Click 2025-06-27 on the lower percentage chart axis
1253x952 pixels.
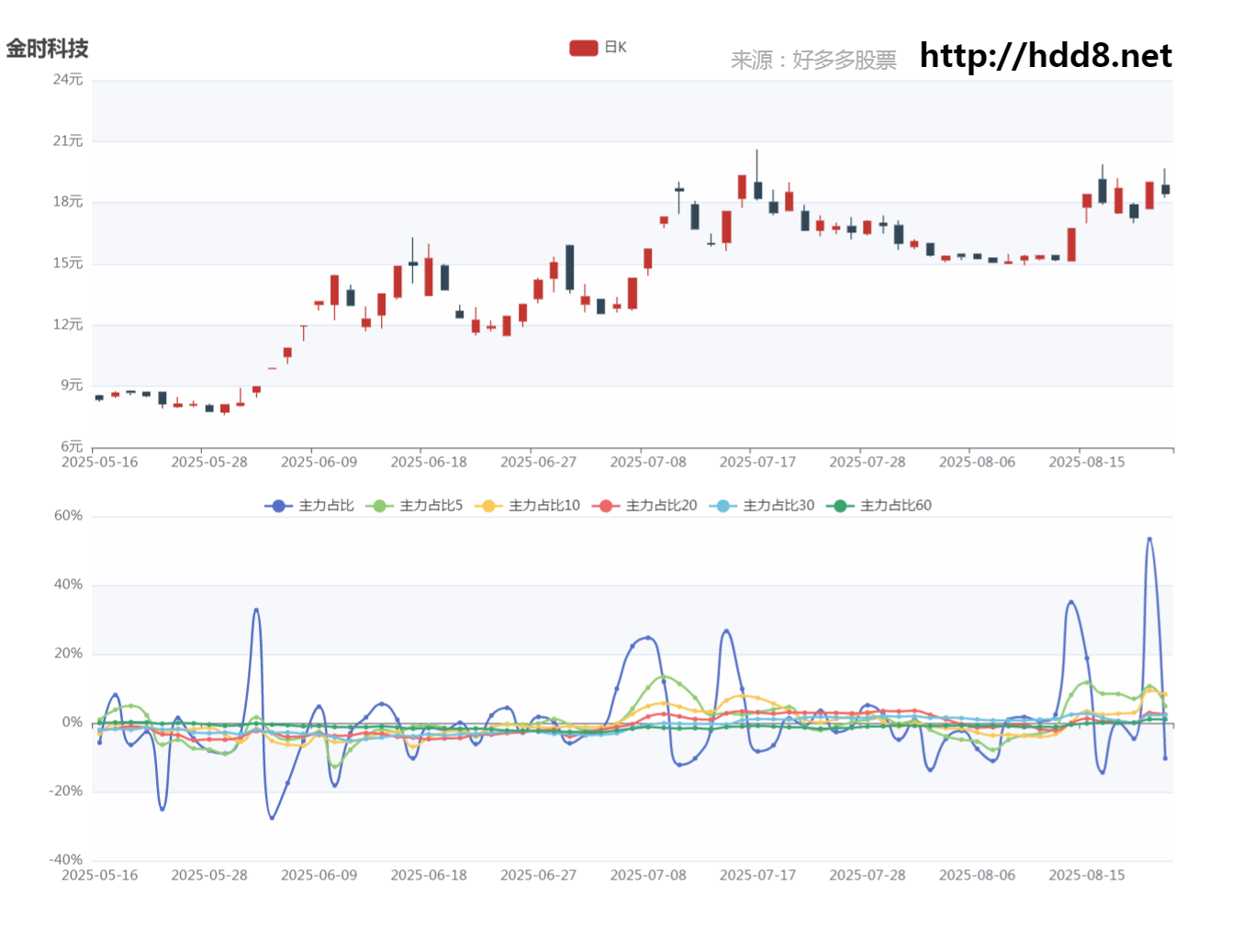[538, 876]
